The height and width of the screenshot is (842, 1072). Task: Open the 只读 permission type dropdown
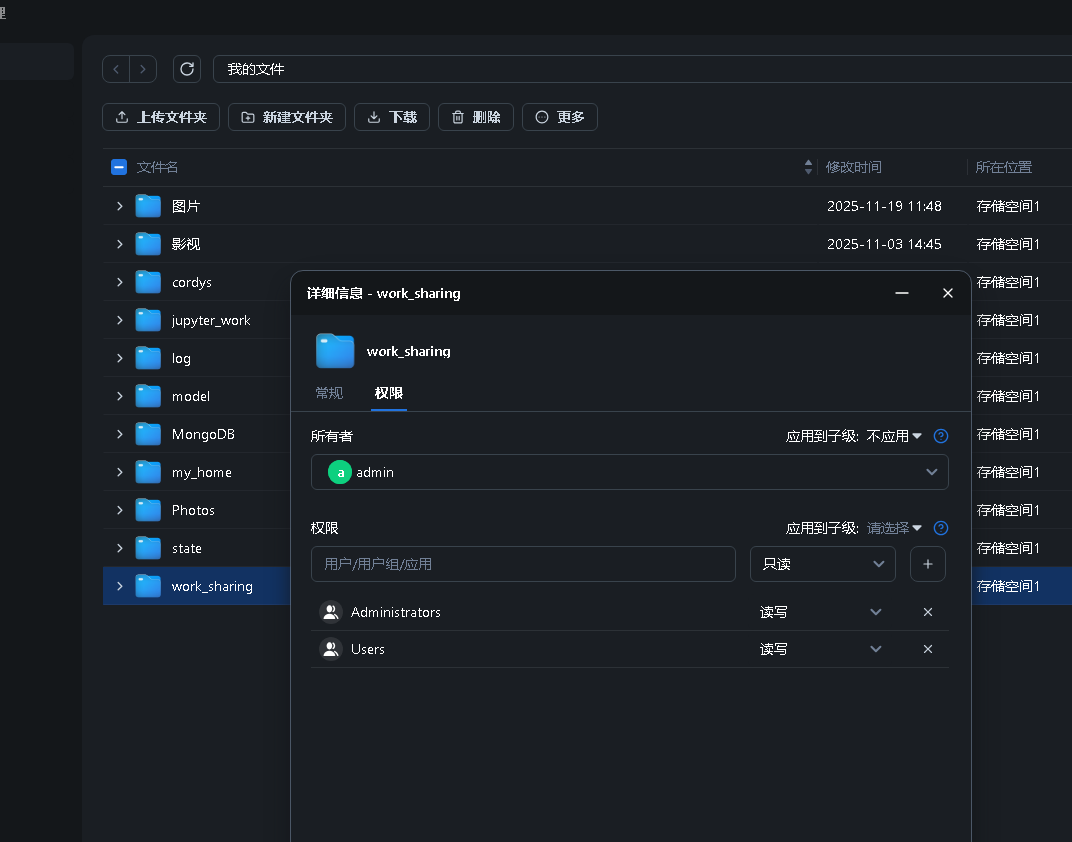[822, 564]
